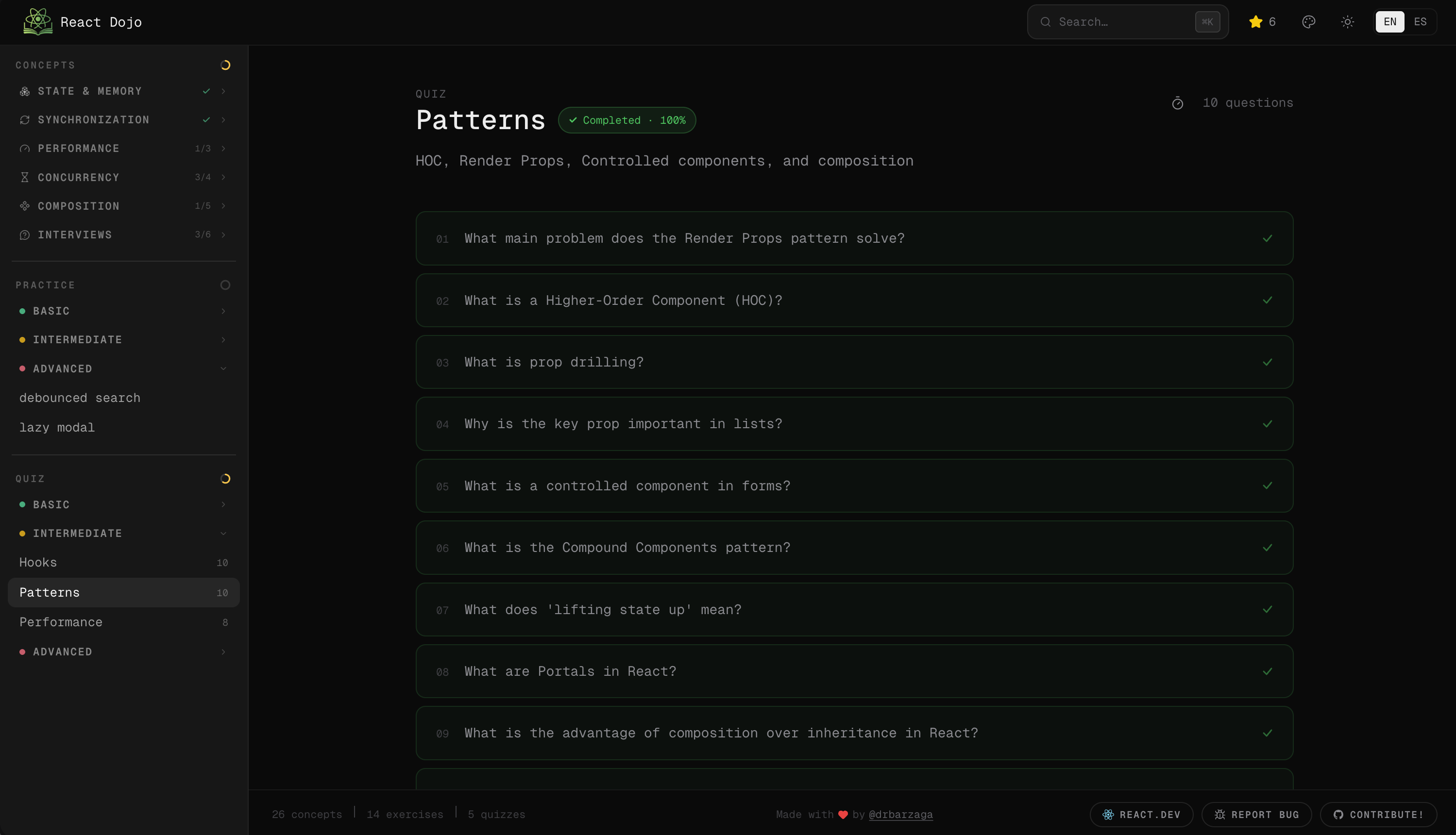Image resolution: width=1456 pixels, height=835 pixels.
Task: Click the '5 quizzes' footer text
Action: 496,814
